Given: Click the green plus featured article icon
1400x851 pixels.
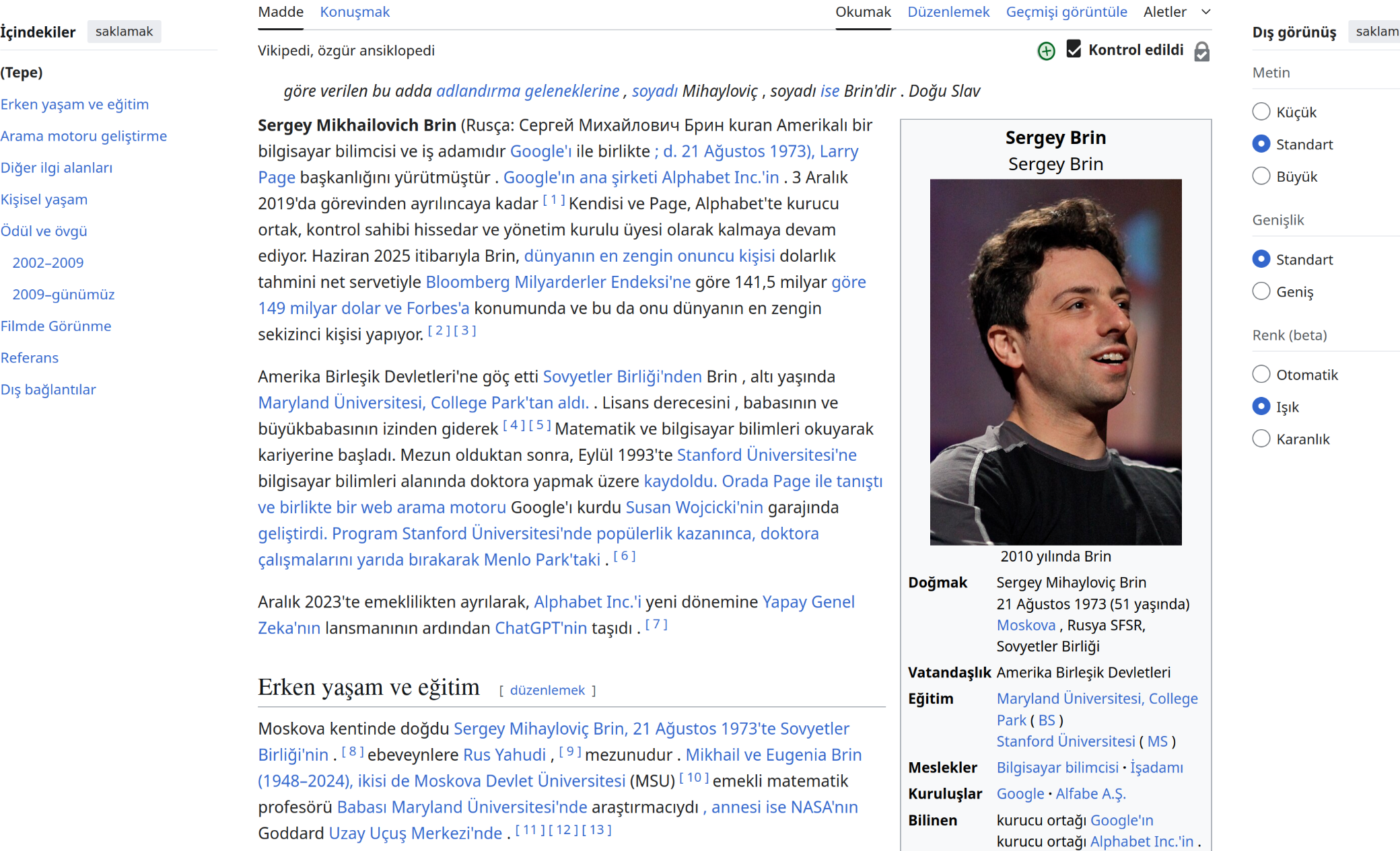Looking at the screenshot, I should (x=1046, y=50).
